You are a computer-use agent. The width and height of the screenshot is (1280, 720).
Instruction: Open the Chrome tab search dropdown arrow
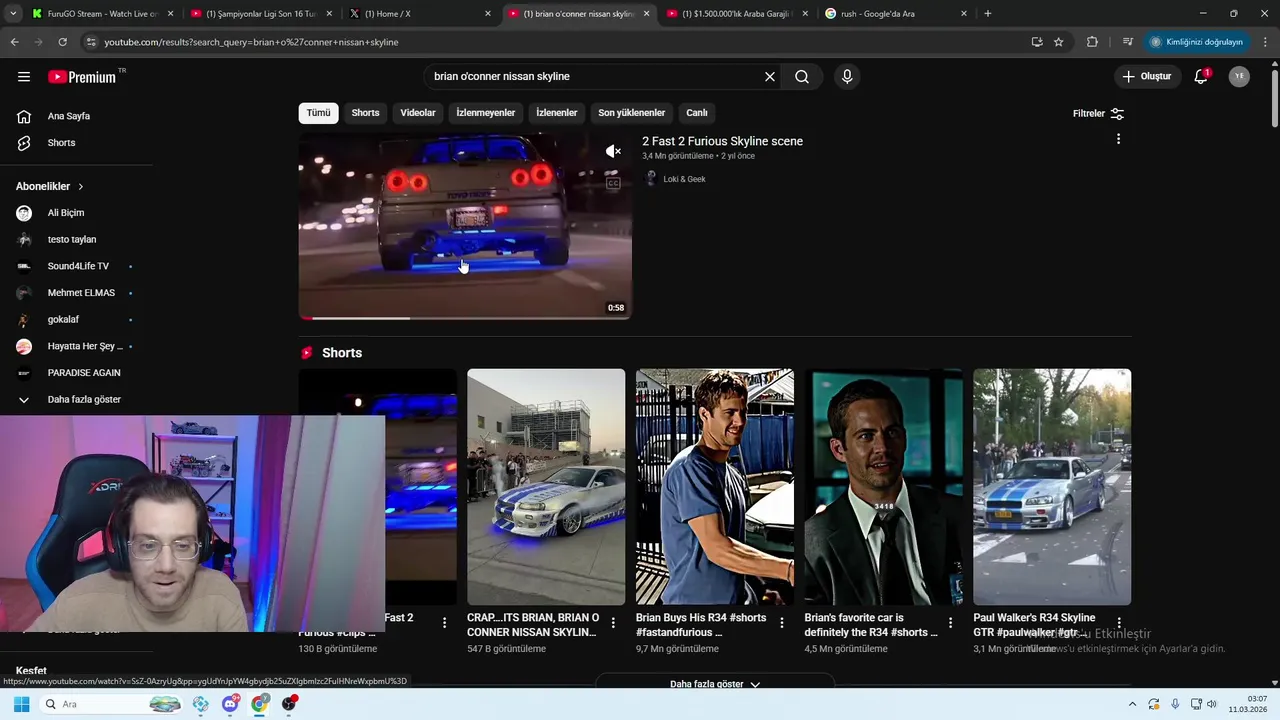pos(13,14)
